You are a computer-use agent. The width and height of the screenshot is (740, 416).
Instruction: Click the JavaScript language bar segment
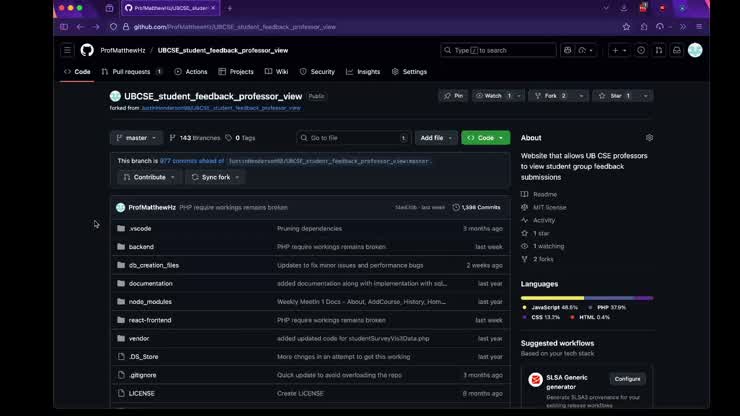[552, 298]
